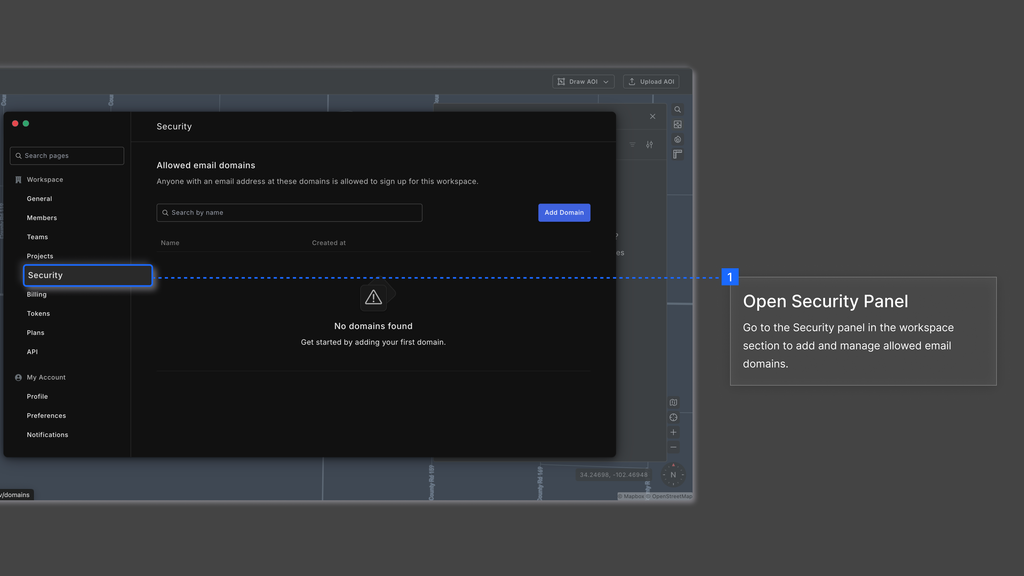1024x576 pixels.
Task: Open the General settings page
Action: [x=39, y=199]
